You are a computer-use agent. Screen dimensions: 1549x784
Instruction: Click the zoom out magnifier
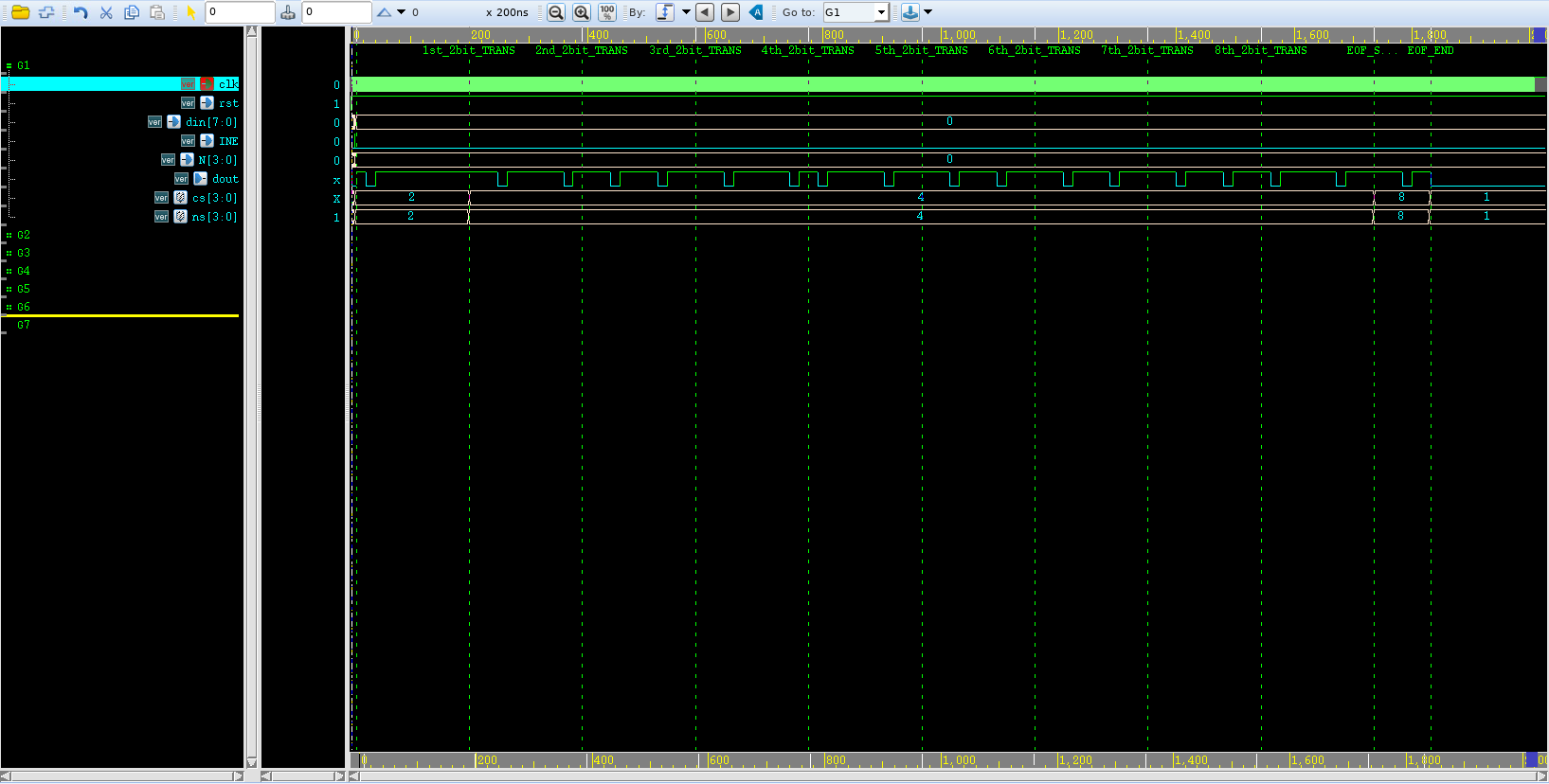(x=556, y=12)
